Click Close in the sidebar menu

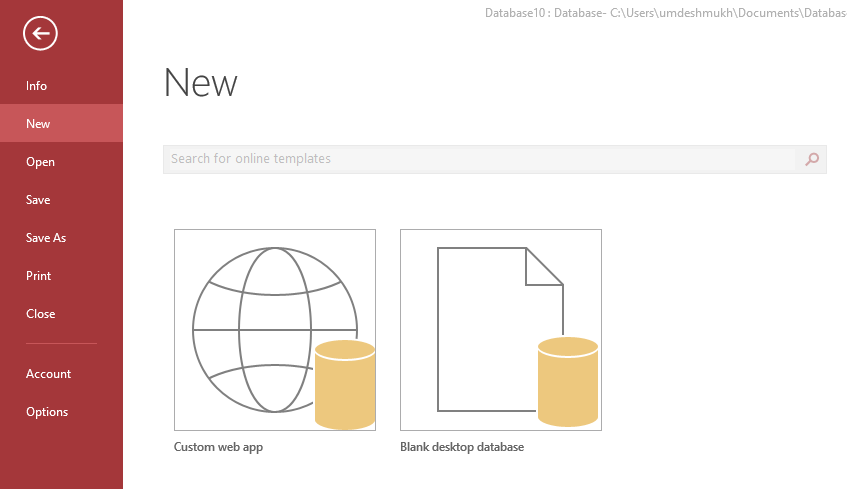62,313
